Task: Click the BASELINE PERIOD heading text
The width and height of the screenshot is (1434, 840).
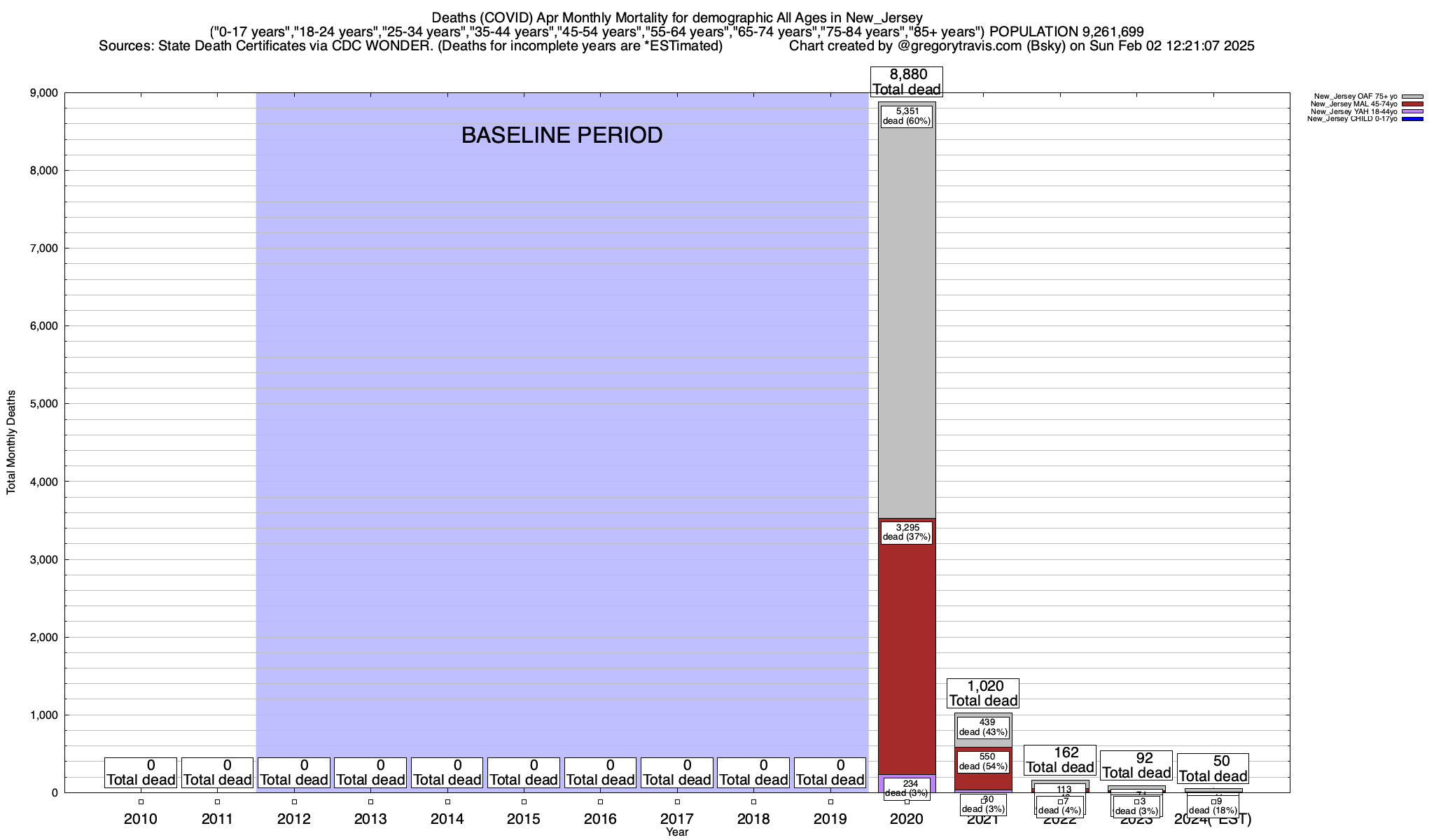Action: 562,135
